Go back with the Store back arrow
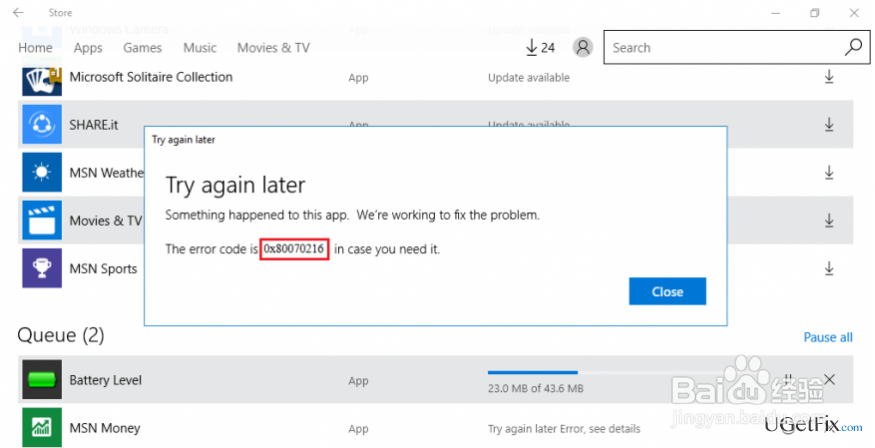This screenshot has width=875, height=448. click(x=18, y=12)
